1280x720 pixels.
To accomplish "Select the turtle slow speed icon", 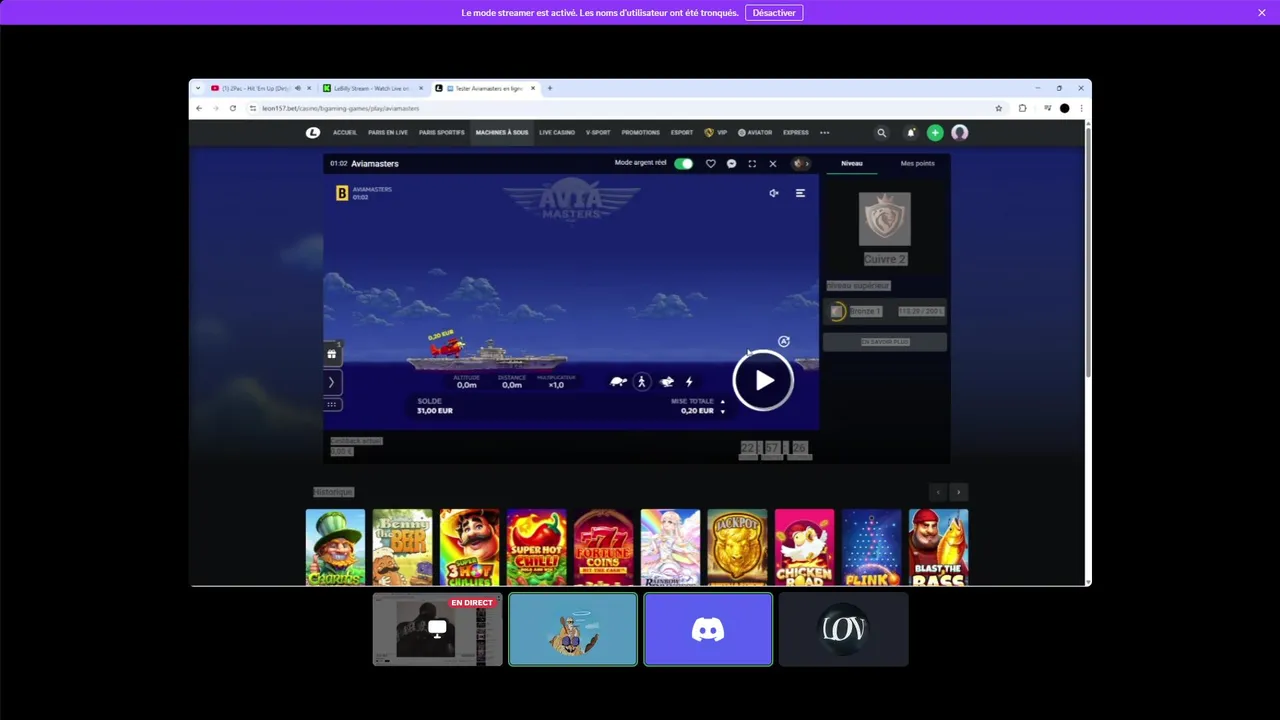I will pyautogui.click(x=619, y=381).
